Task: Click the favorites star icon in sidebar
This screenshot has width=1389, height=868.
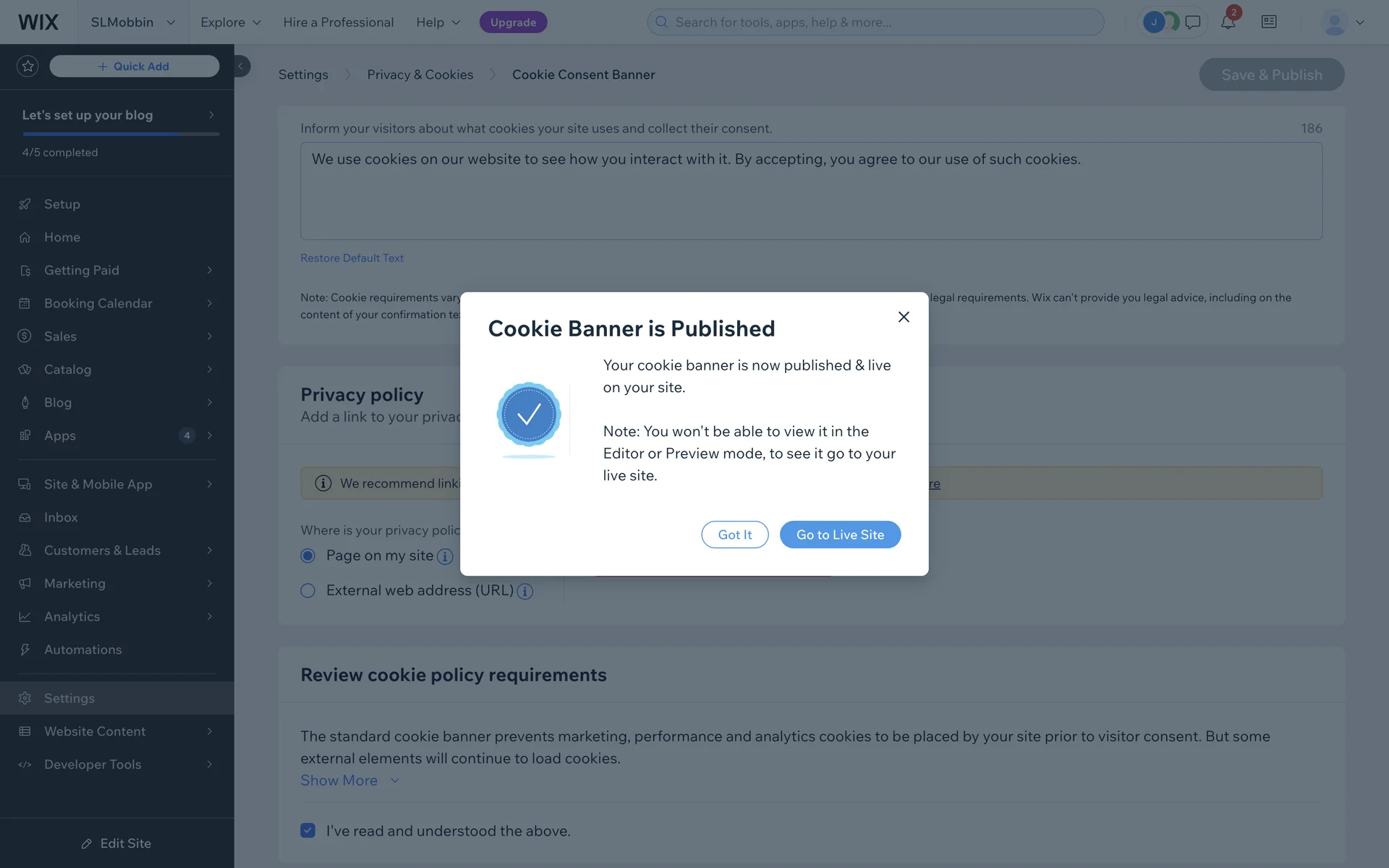Action: point(27,66)
